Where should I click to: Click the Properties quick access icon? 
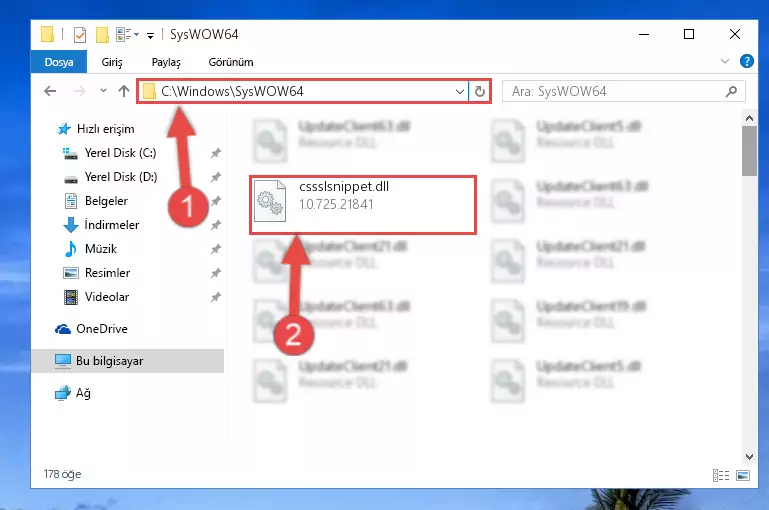(80, 34)
